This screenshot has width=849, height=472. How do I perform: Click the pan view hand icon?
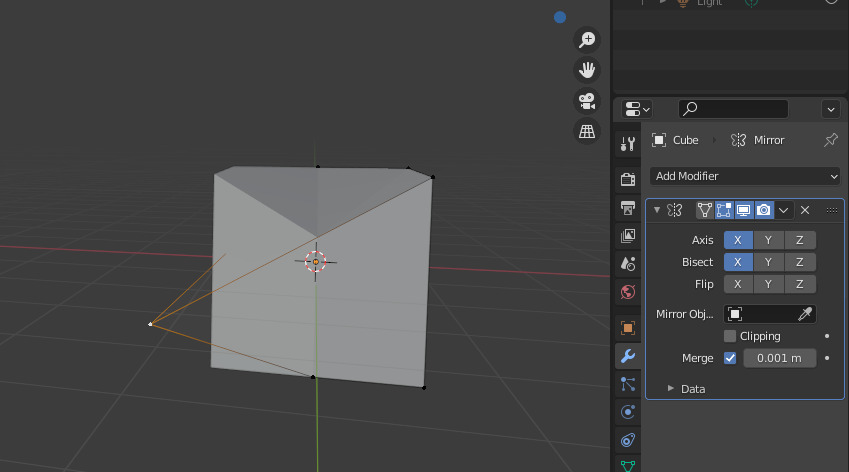[x=587, y=70]
